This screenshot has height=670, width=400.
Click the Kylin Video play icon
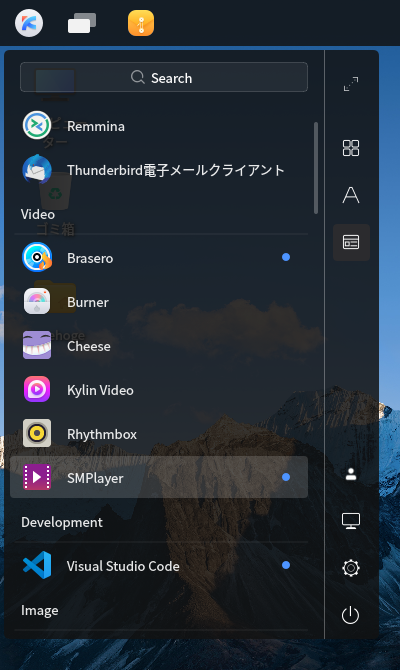point(37,389)
